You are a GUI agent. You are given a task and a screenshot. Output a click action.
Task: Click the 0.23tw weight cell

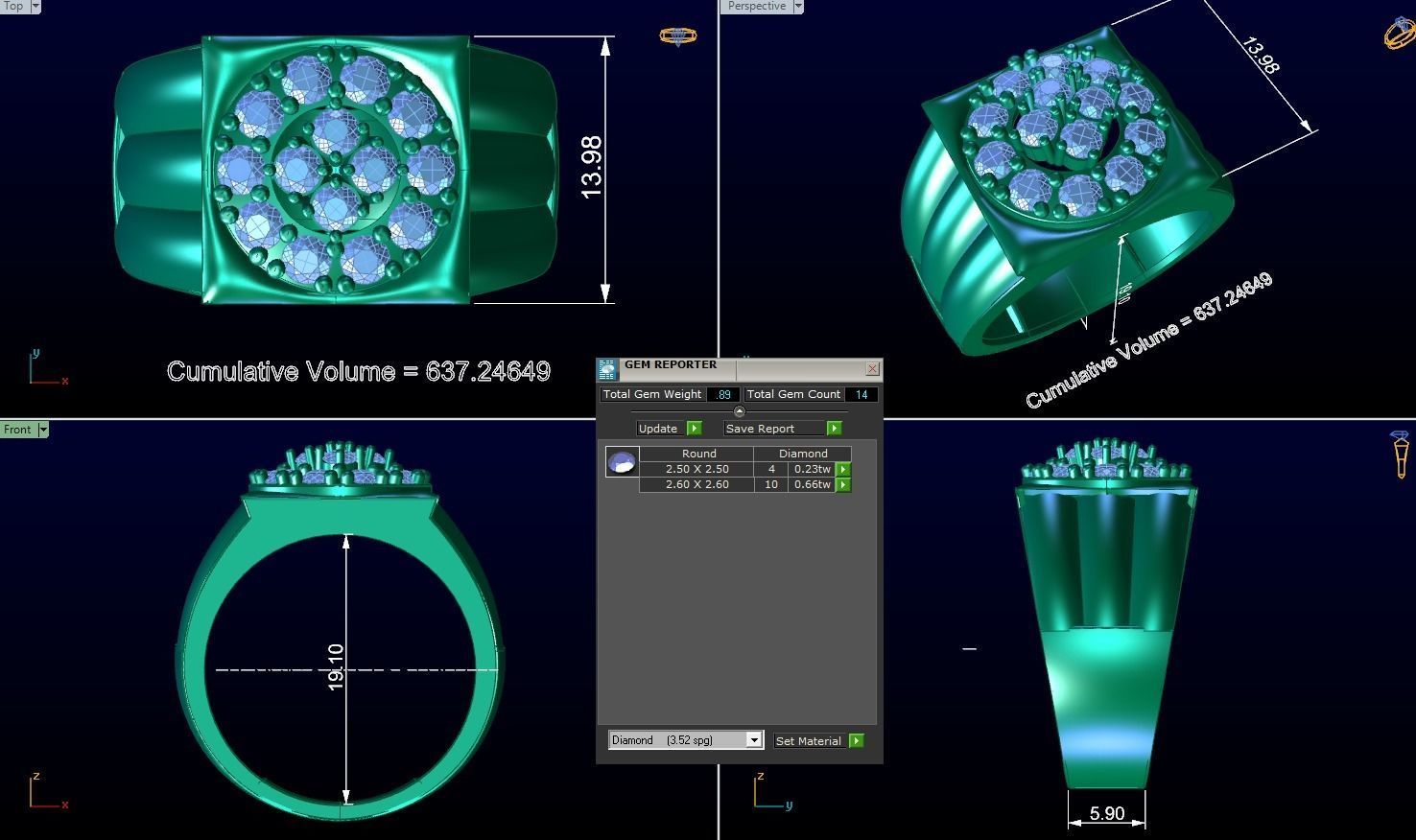(812, 470)
